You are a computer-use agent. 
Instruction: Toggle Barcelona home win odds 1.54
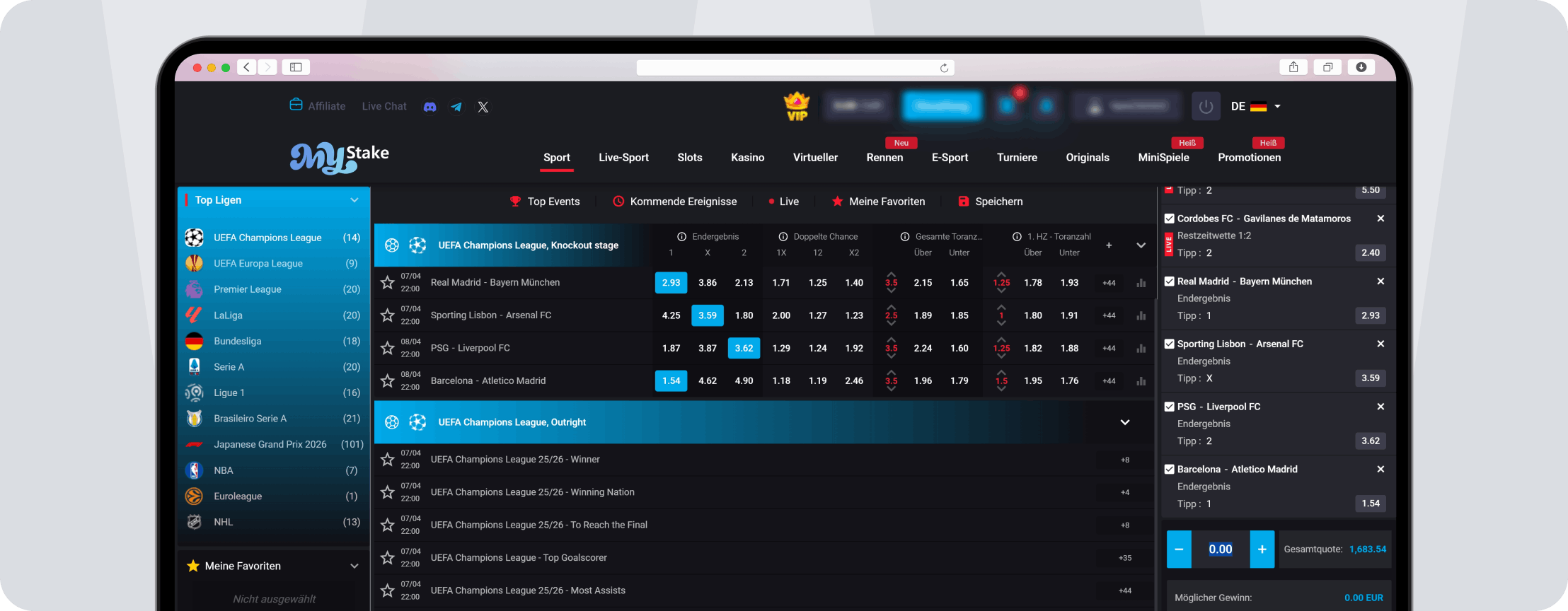671,381
